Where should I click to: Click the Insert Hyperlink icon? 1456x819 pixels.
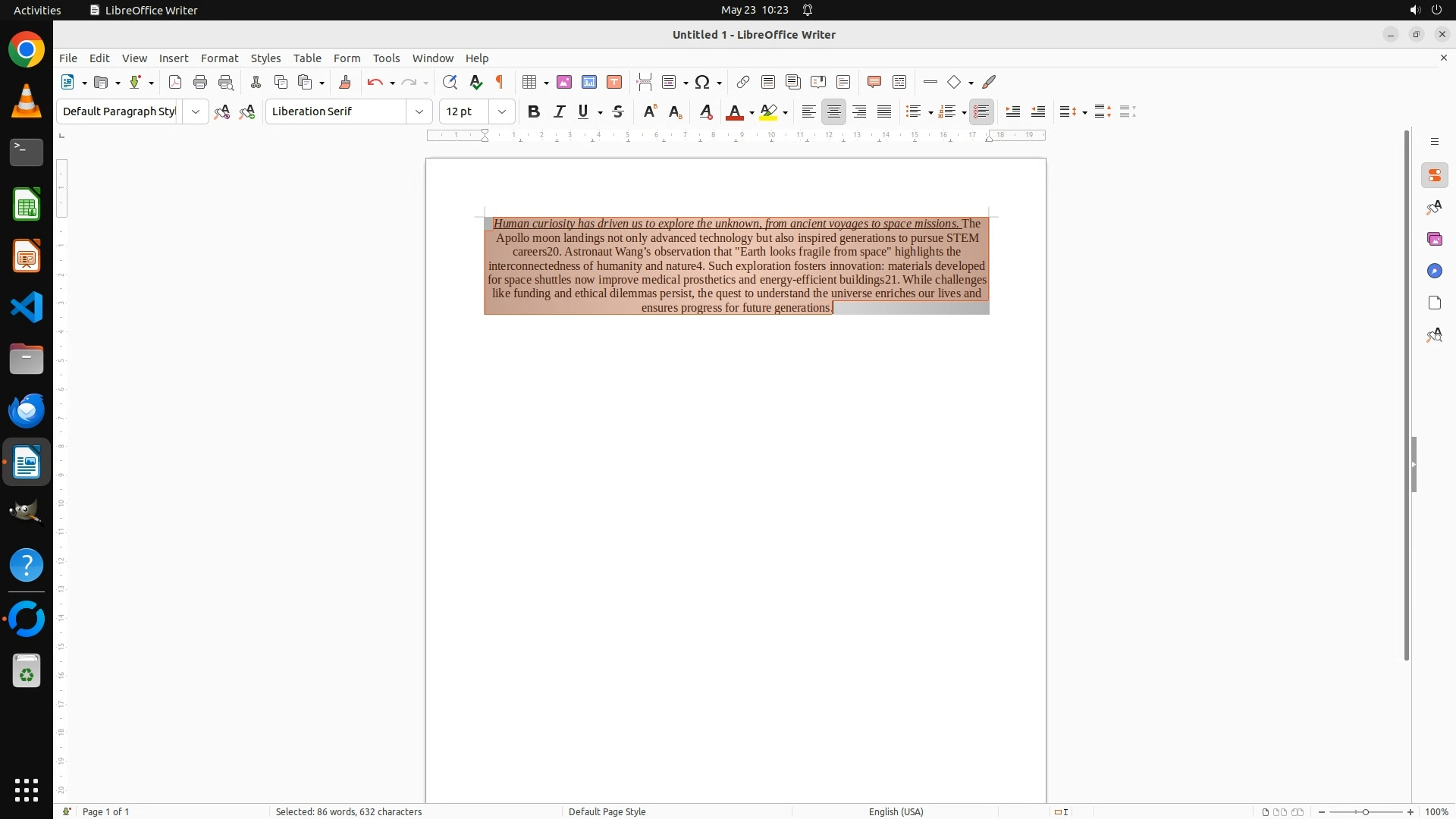743,83
